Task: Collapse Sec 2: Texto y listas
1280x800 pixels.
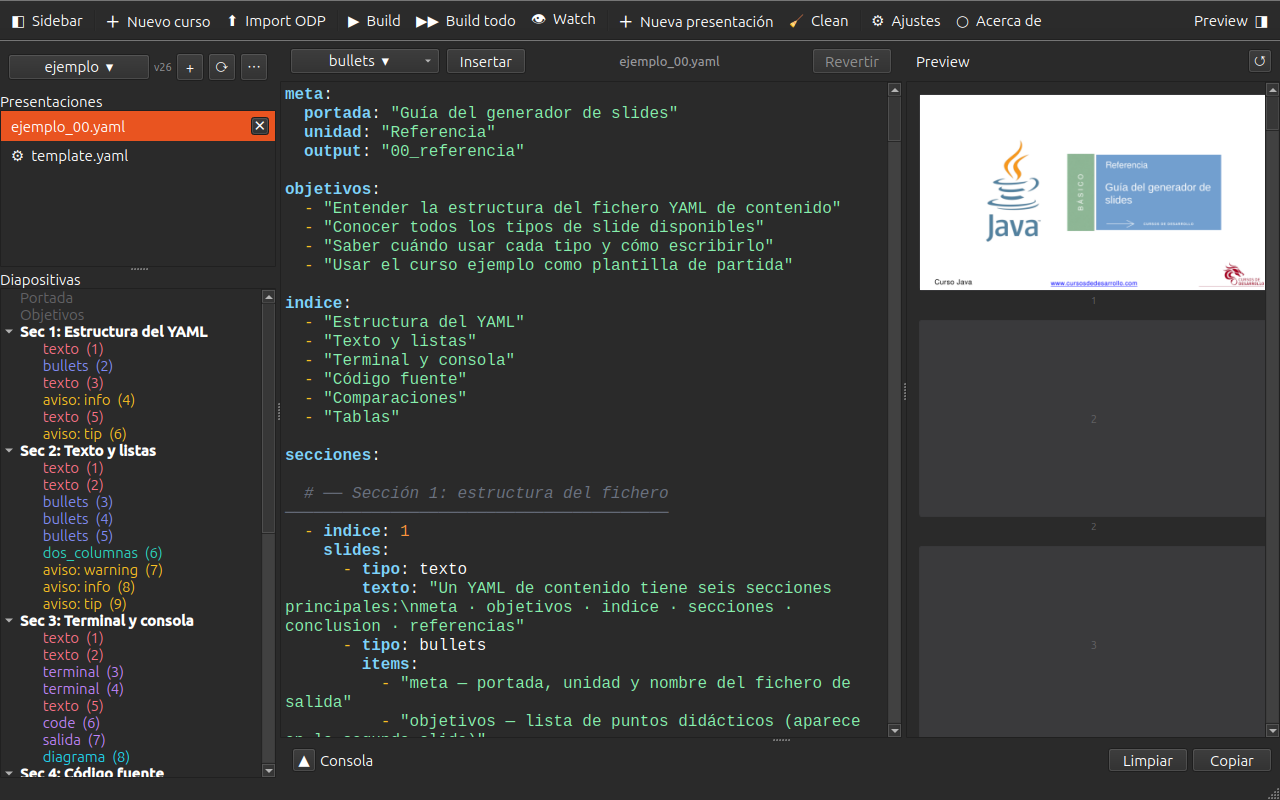Action: (x=9, y=451)
